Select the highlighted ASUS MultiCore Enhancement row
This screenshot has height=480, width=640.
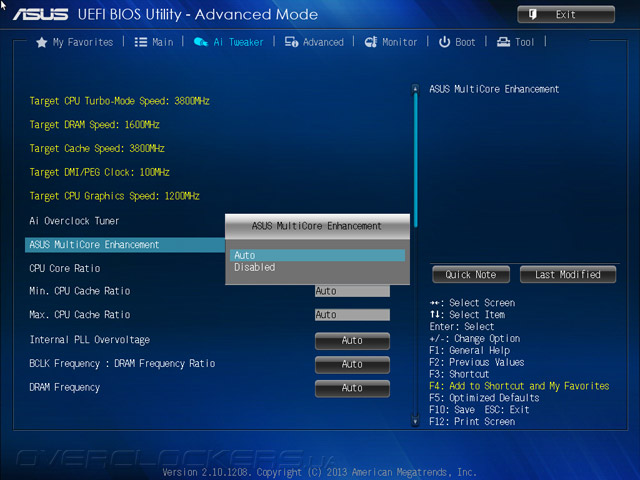[x=125, y=245]
